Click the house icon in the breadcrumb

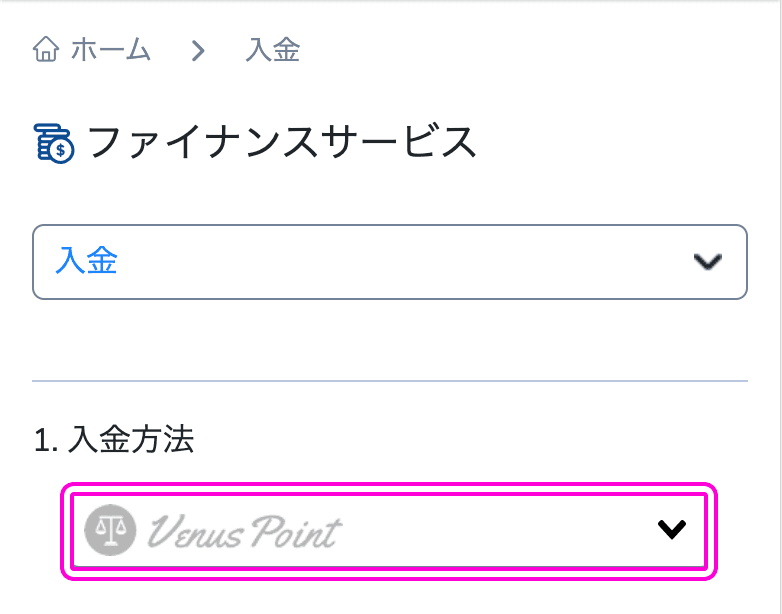[46, 49]
